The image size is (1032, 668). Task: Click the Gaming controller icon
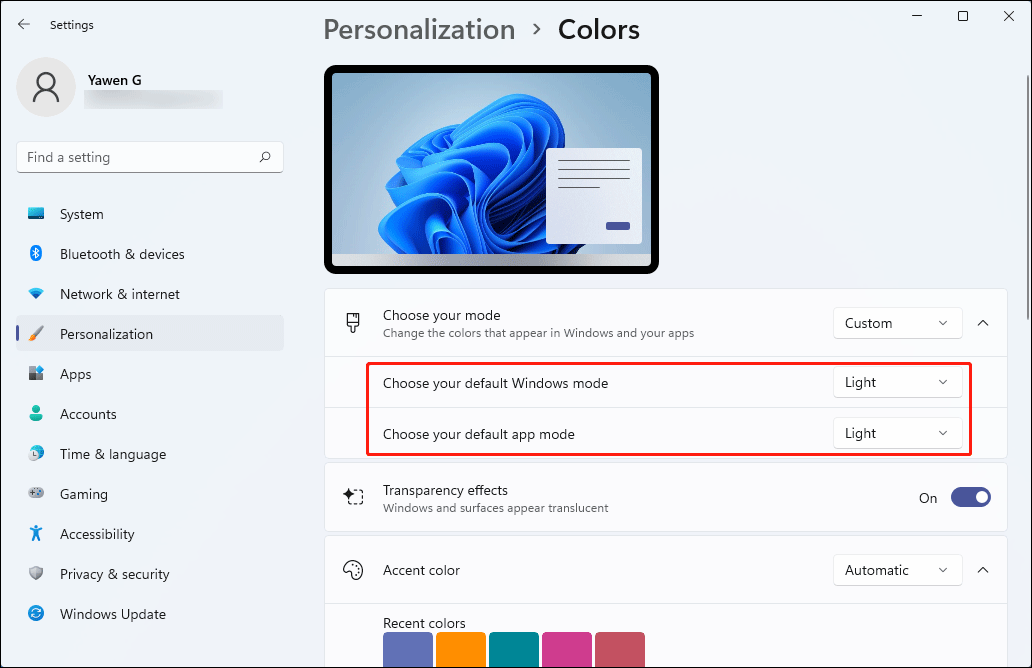pyautogui.click(x=36, y=493)
